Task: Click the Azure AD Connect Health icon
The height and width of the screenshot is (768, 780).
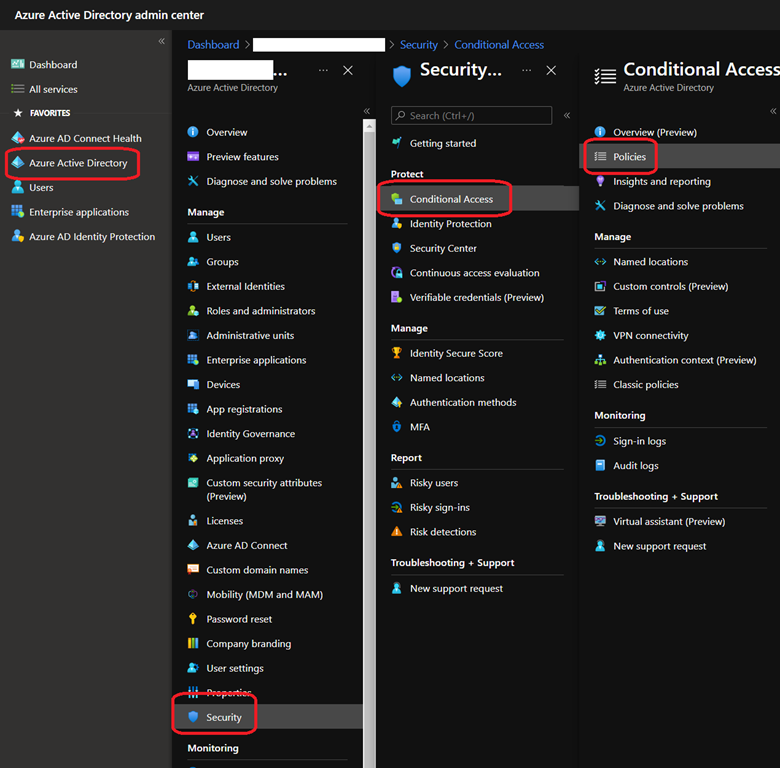Action: pyautogui.click(x=18, y=138)
